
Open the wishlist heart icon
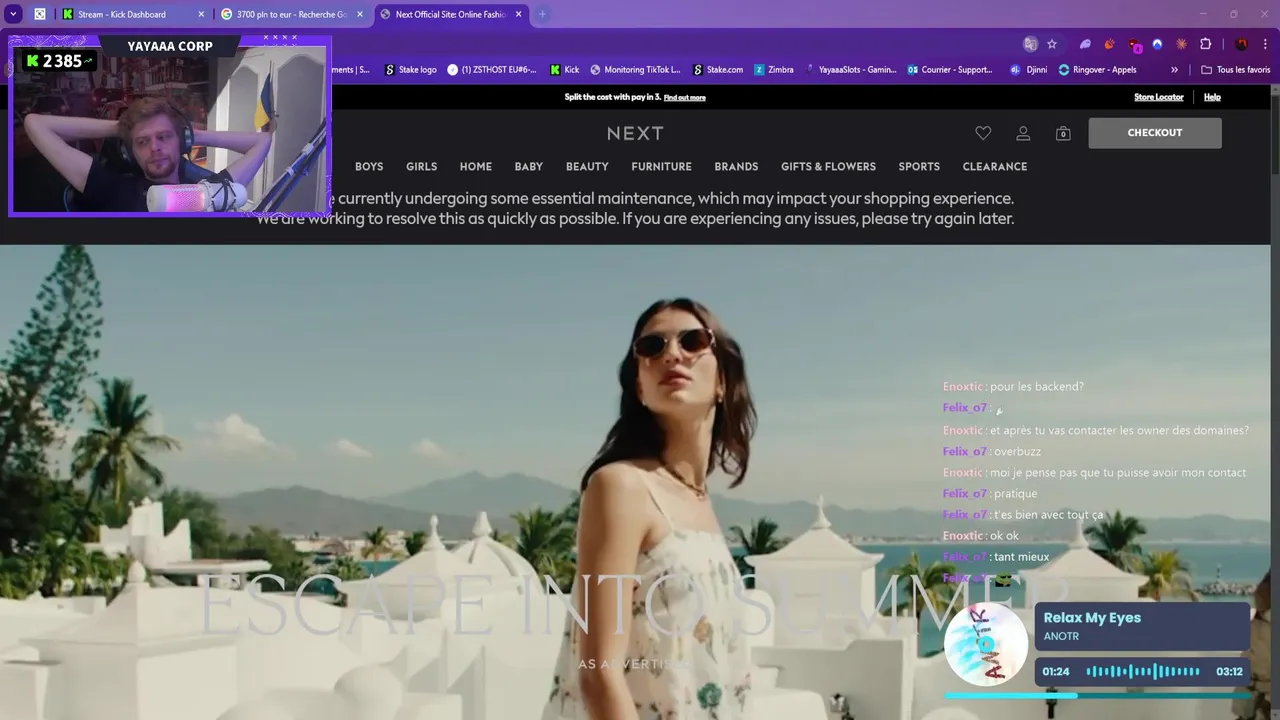(x=983, y=133)
